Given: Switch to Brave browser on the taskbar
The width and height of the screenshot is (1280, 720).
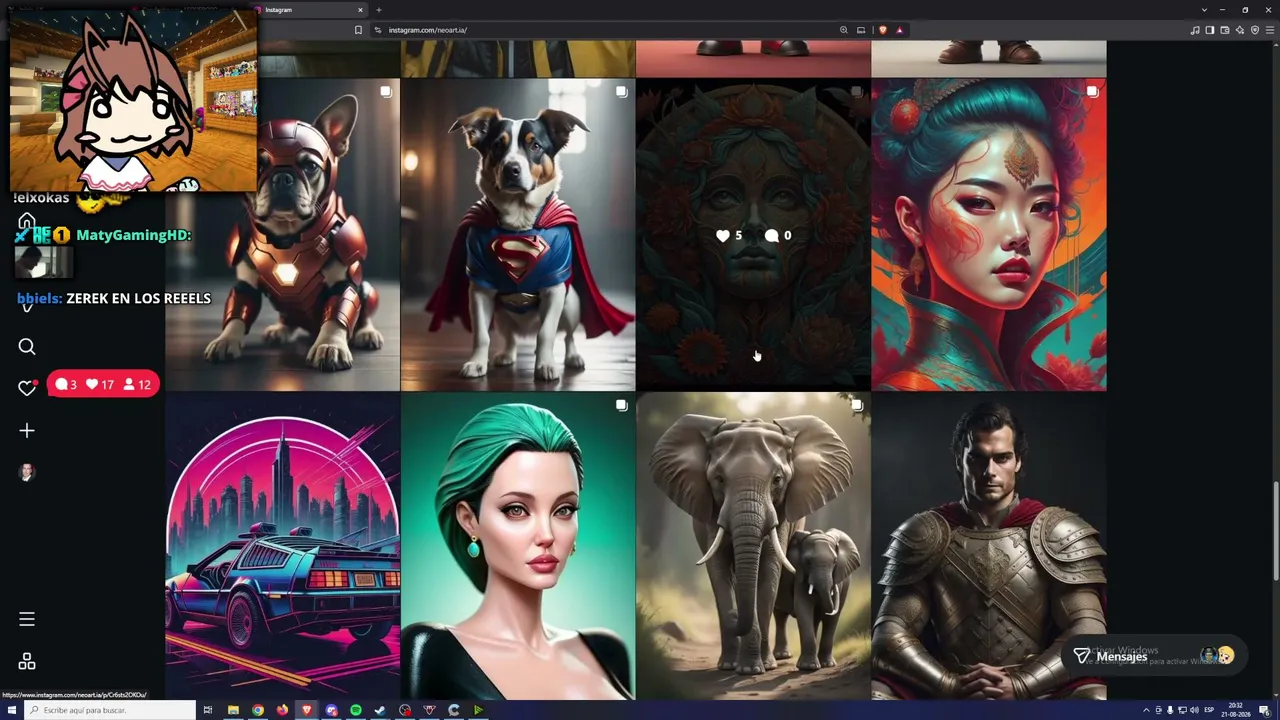Looking at the screenshot, I should click(307, 710).
